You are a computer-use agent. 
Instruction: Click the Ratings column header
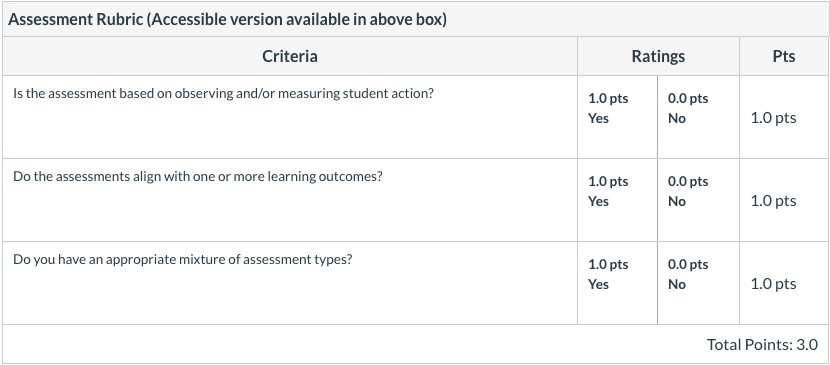point(658,56)
